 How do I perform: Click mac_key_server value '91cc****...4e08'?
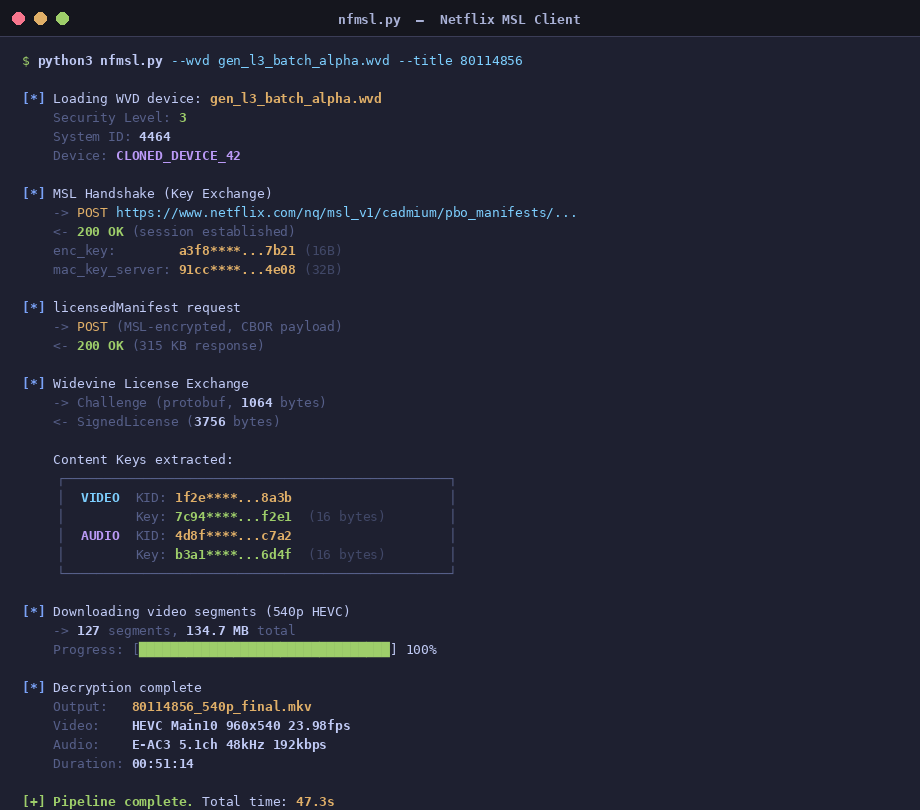(x=237, y=270)
